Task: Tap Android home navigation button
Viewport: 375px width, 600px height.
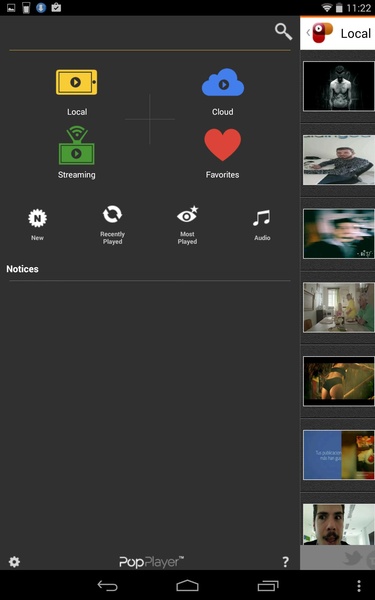Action: tap(188, 585)
